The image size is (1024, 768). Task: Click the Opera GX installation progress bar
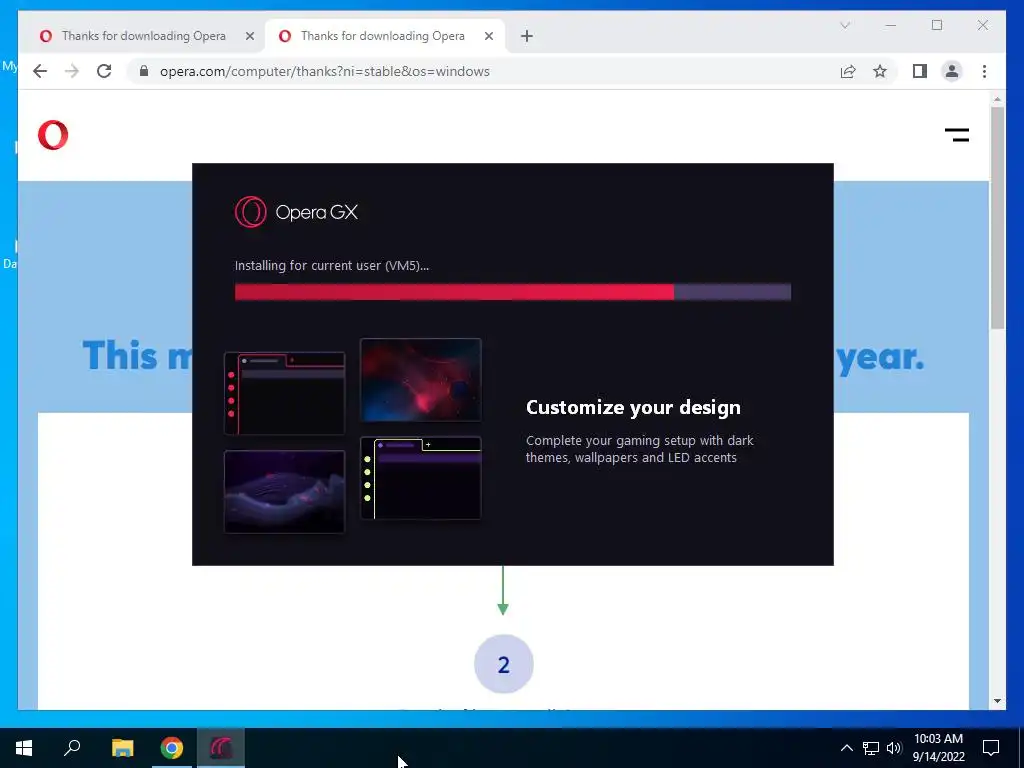[513, 292]
